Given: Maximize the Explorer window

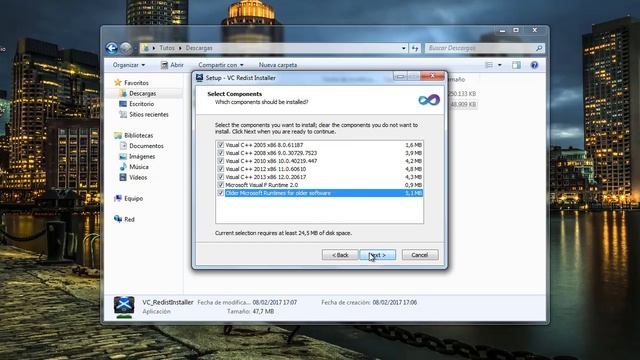Looking at the screenshot, I should point(516,30).
